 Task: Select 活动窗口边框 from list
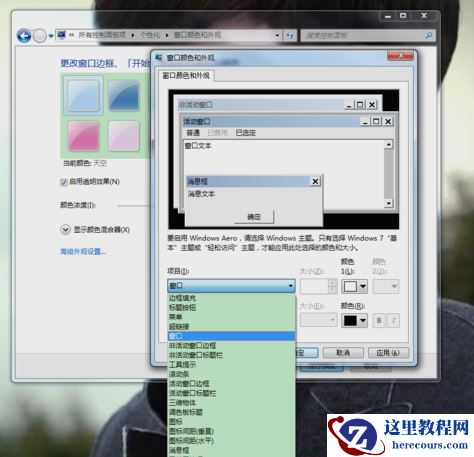[231, 384]
